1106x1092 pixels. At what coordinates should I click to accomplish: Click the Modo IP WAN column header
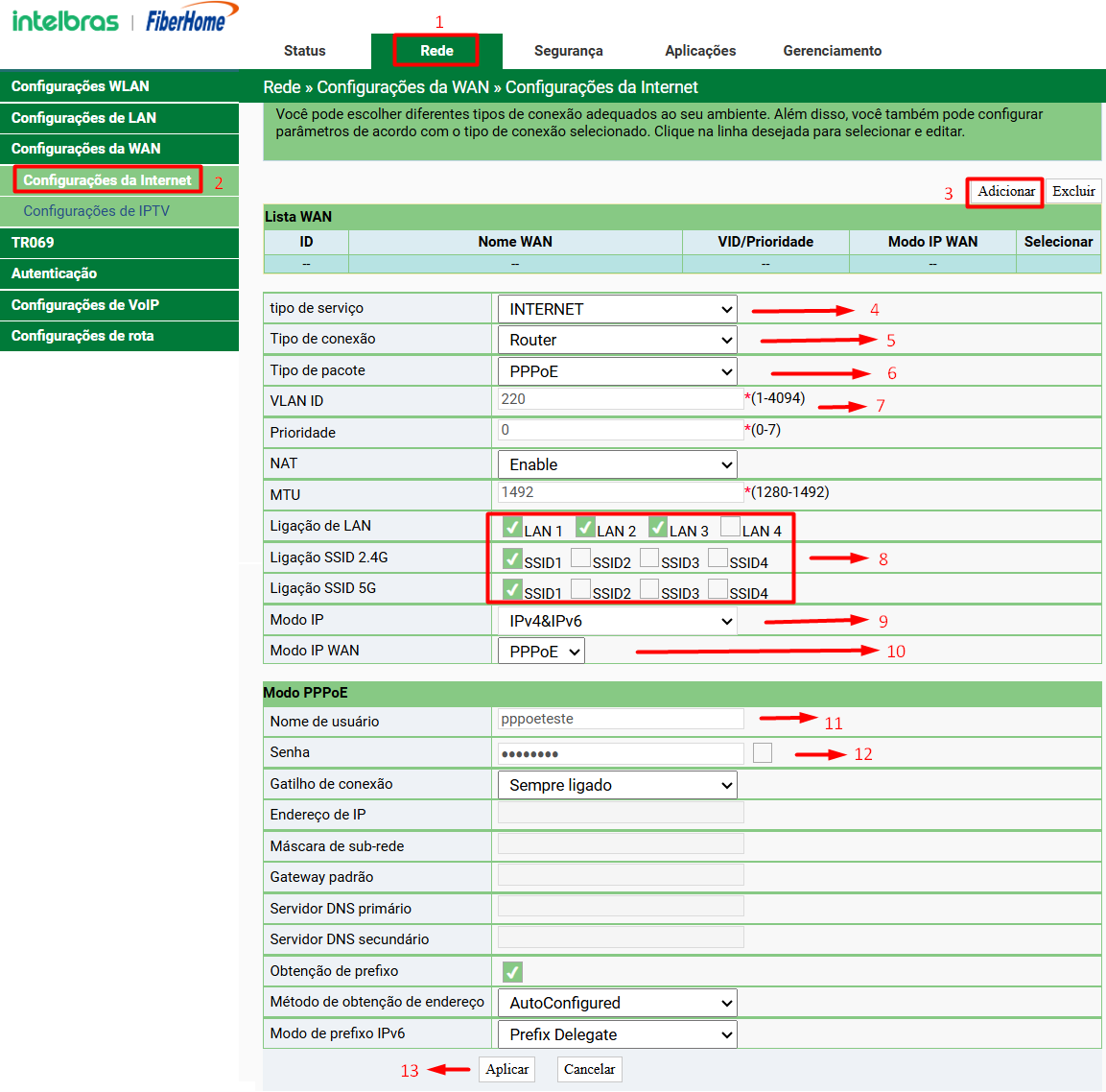932,242
